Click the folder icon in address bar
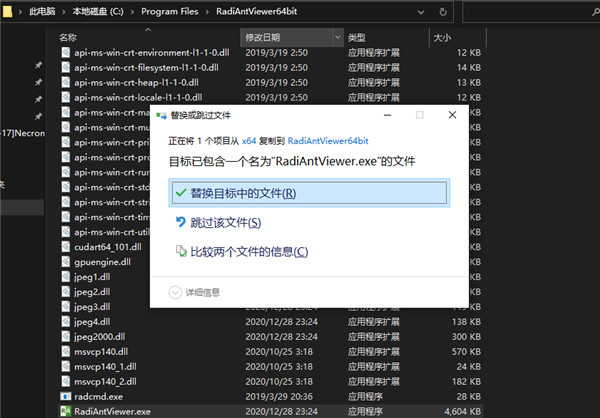 click(7, 11)
